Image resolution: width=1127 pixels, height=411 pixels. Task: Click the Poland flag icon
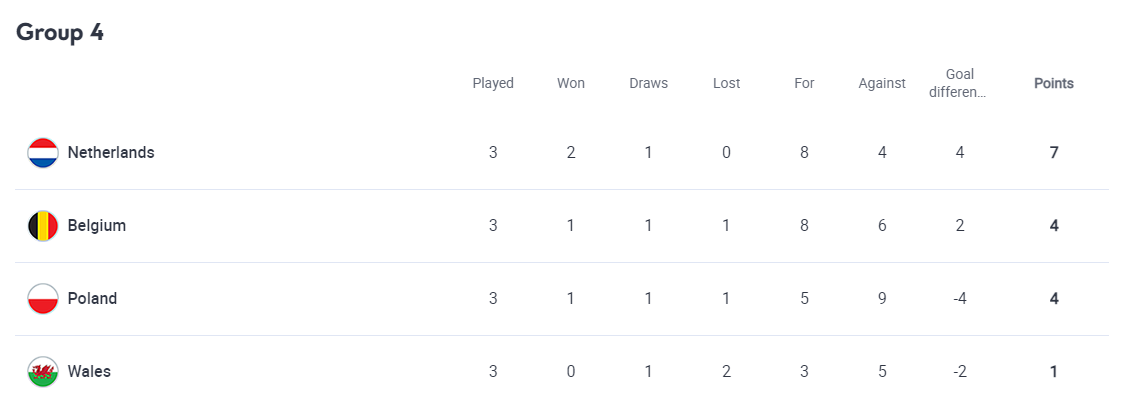pyautogui.click(x=43, y=299)
